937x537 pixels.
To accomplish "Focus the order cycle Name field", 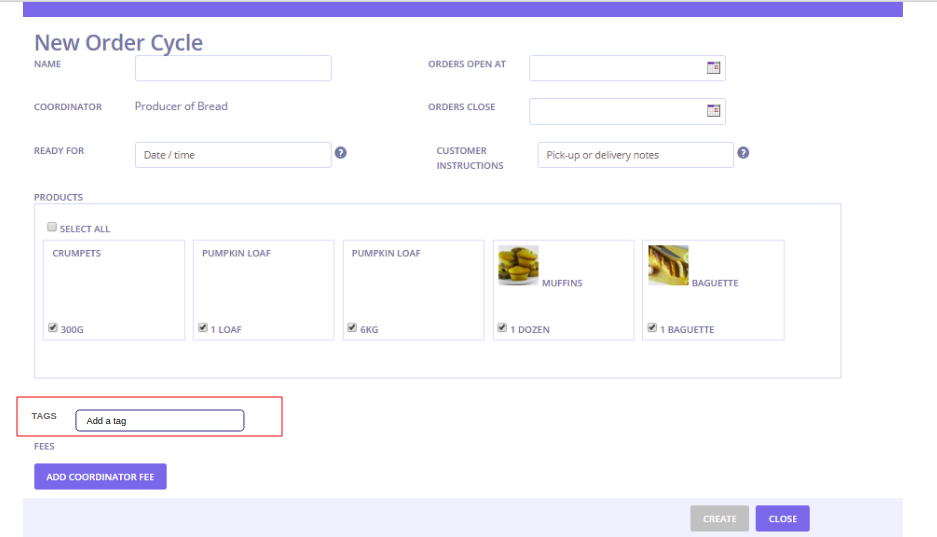I will point(233,68).
